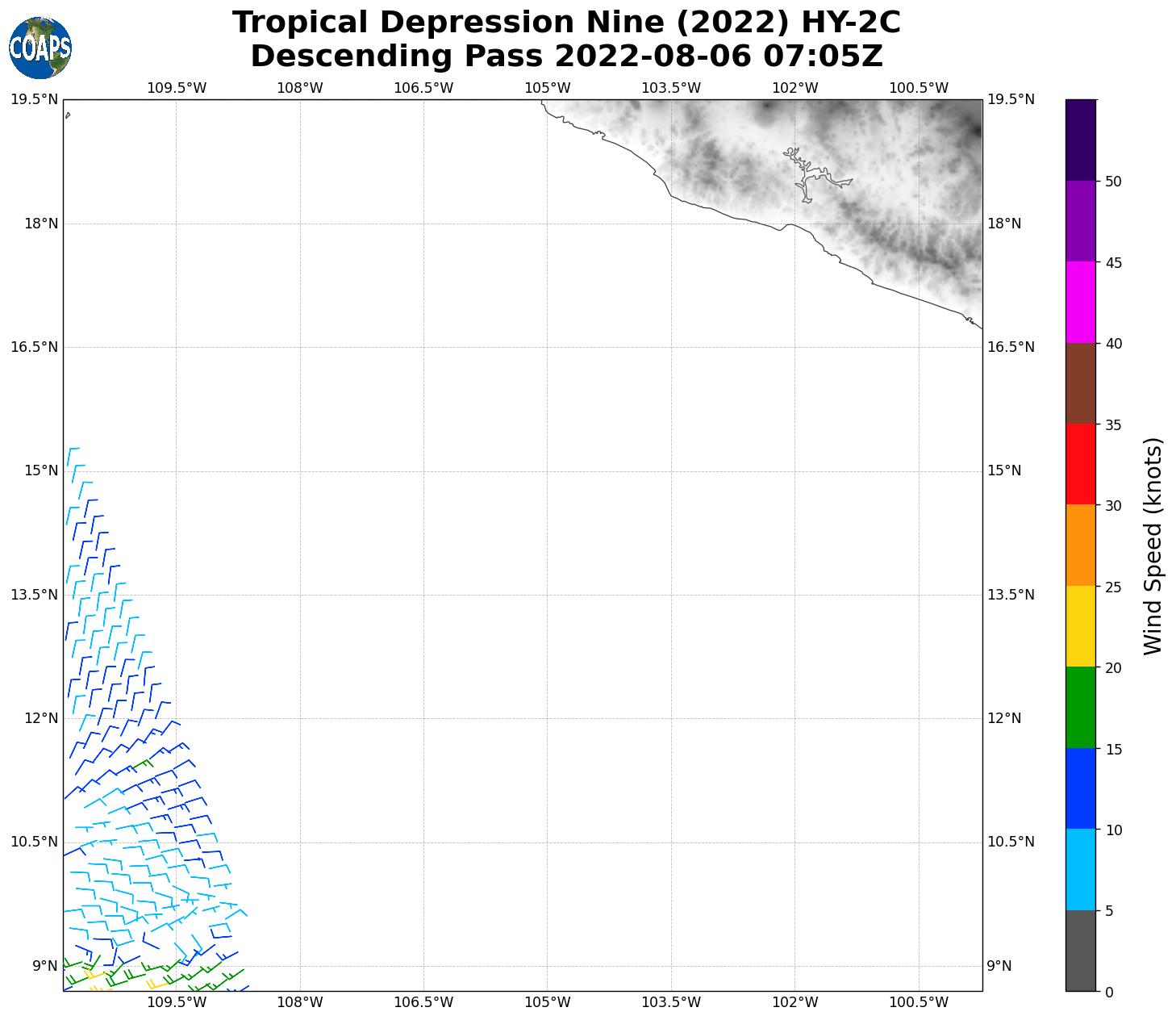Click the "Descending Pass 2022-08-06 07:05Z" subtitle
This screenshot has width=1176, height=1020.
point(566,56)
